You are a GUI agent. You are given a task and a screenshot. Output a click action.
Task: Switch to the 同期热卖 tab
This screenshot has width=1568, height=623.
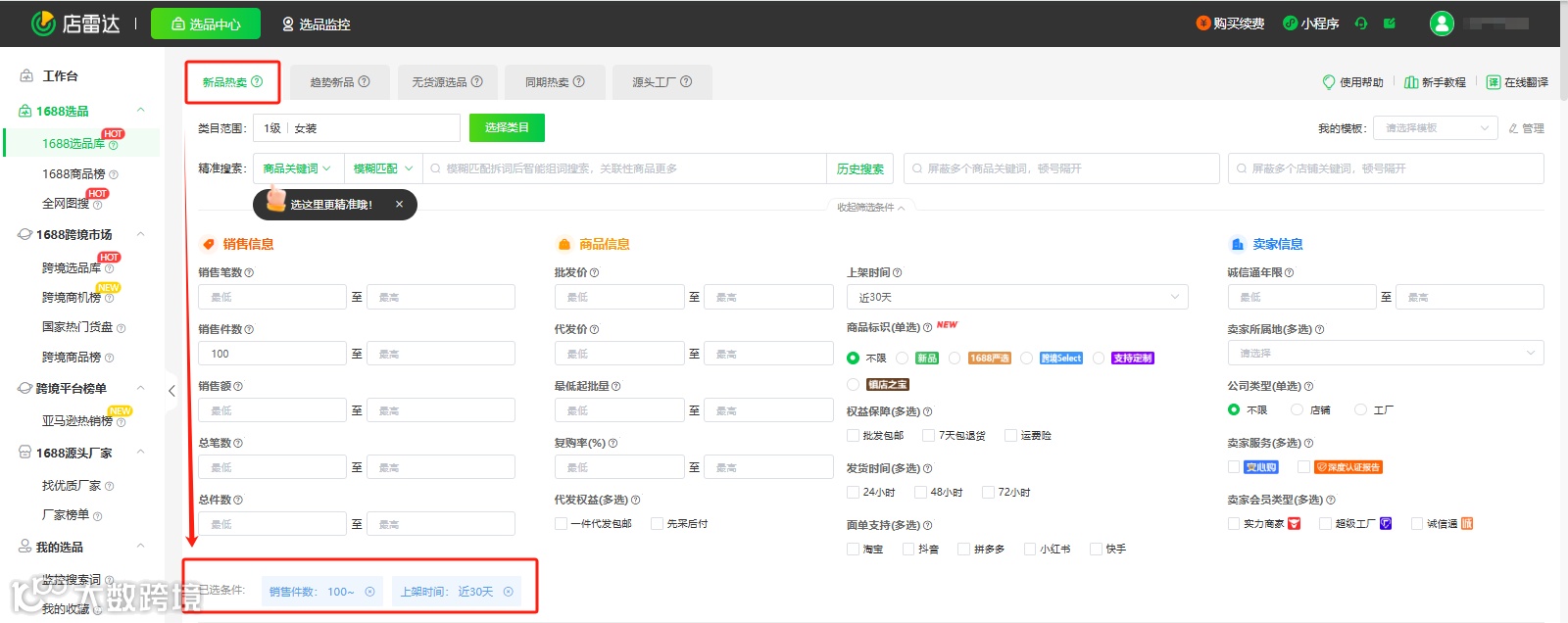[555, 82]
